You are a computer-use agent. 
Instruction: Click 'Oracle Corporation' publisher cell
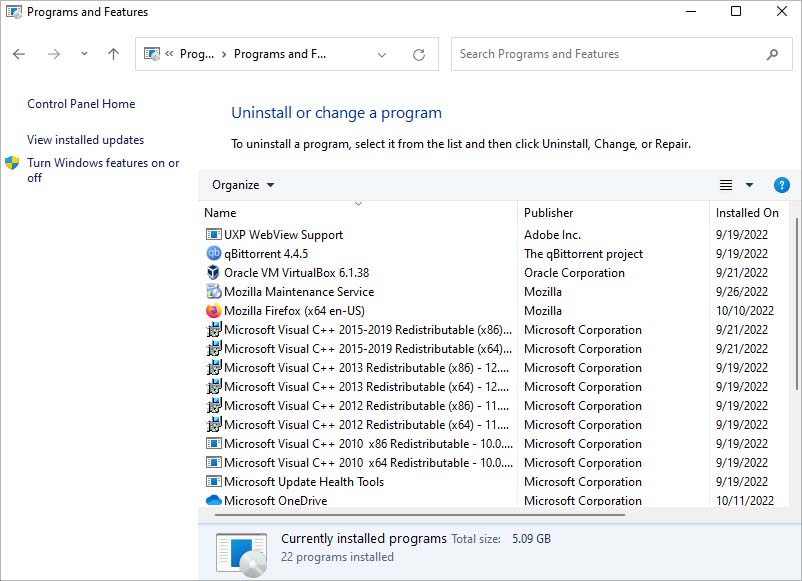574,273
